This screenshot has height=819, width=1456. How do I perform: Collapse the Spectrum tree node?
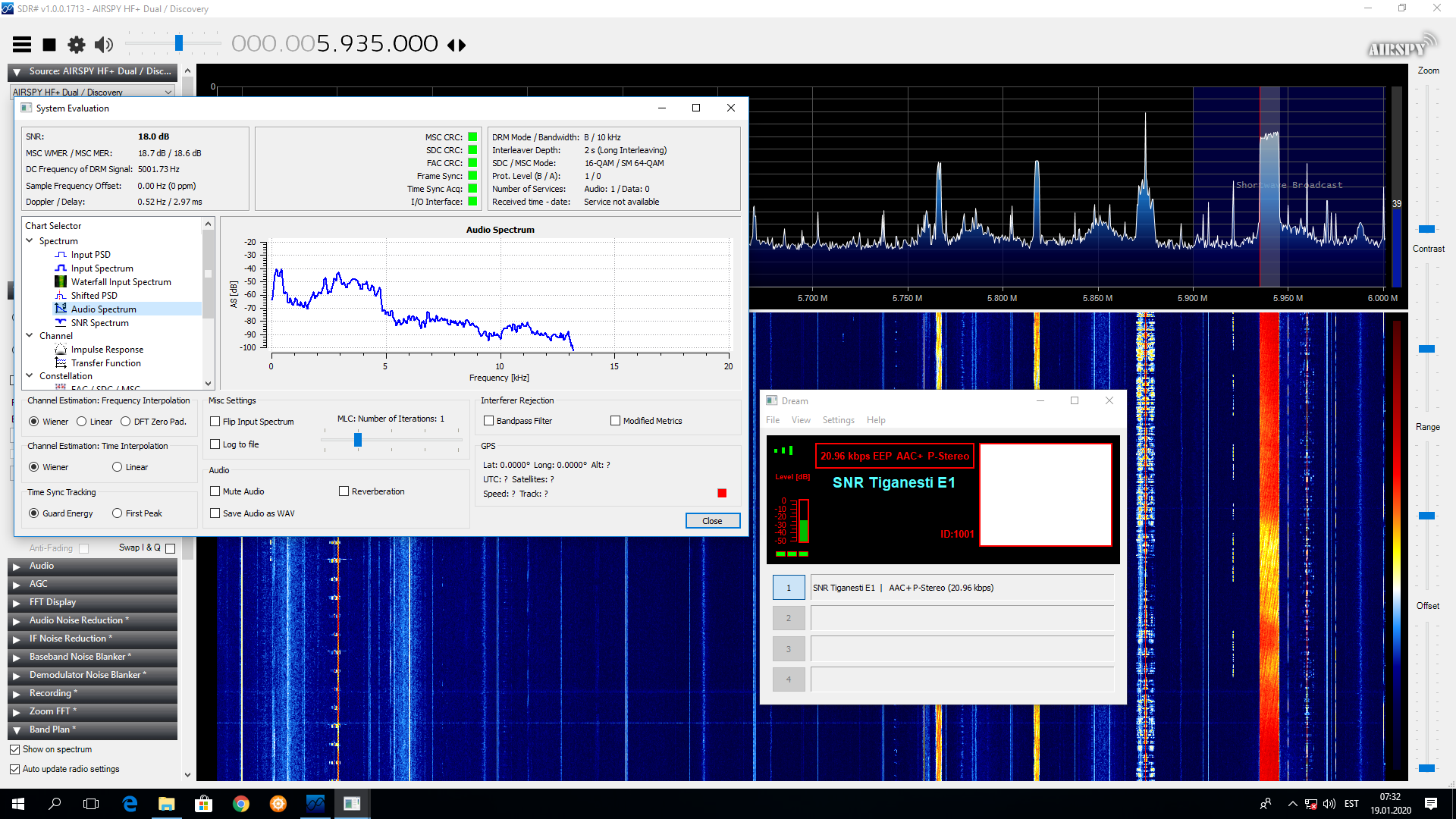point(30,241)
